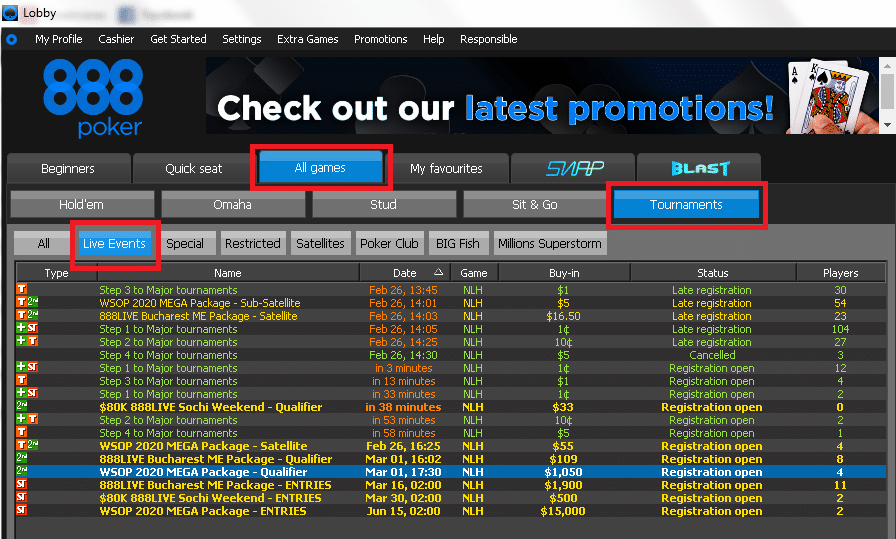Select the Satellites filter
Image resolution: width=896 pixels, height=539 pixels.
[x=321, y=243]
